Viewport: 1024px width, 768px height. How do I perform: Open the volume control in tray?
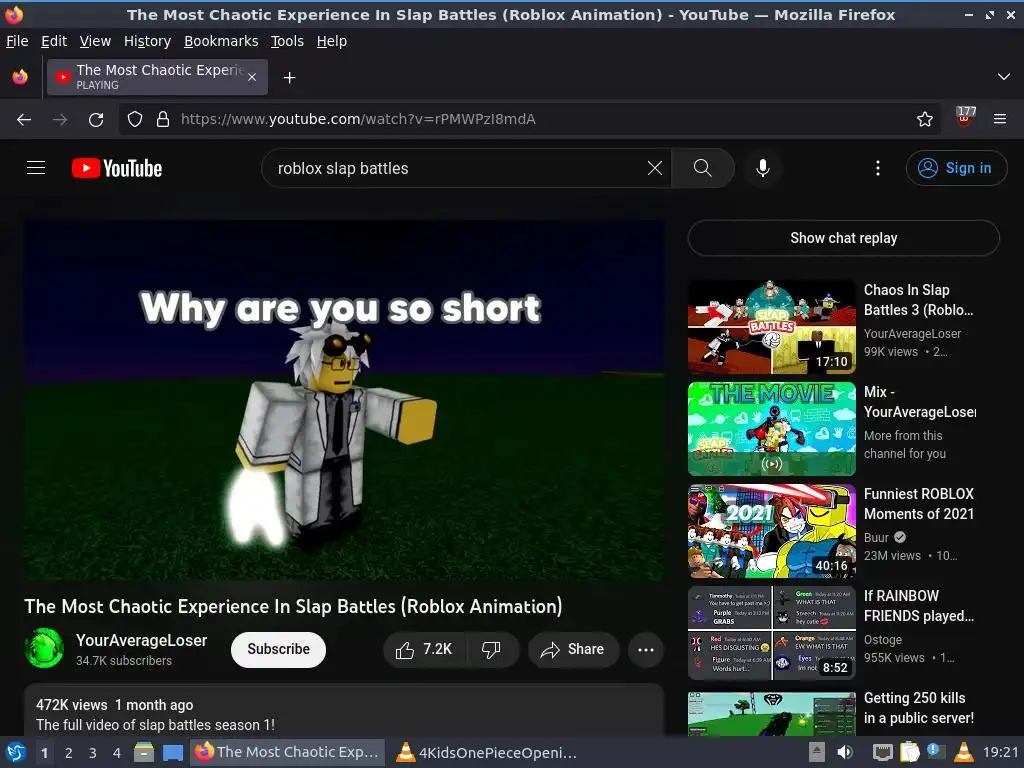[x=845, y=752]
